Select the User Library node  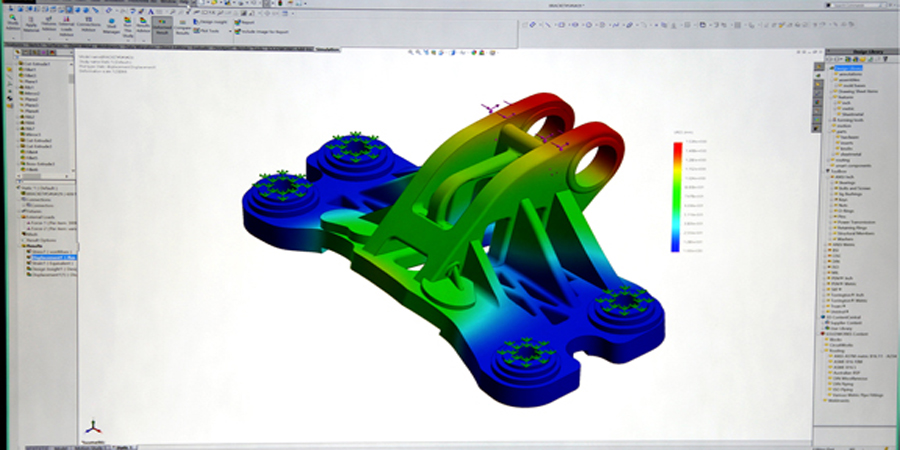(838, 328)
